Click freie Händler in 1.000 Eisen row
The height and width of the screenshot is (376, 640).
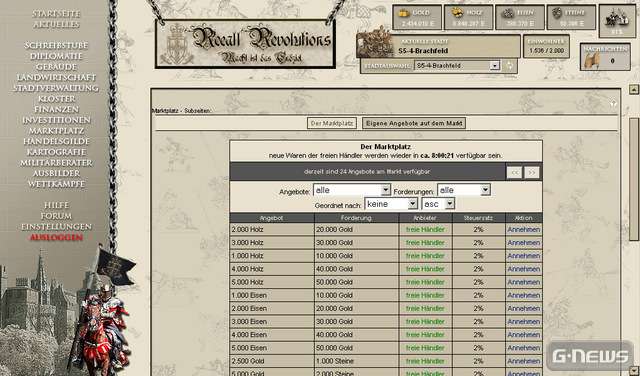(x=425, y=295)
